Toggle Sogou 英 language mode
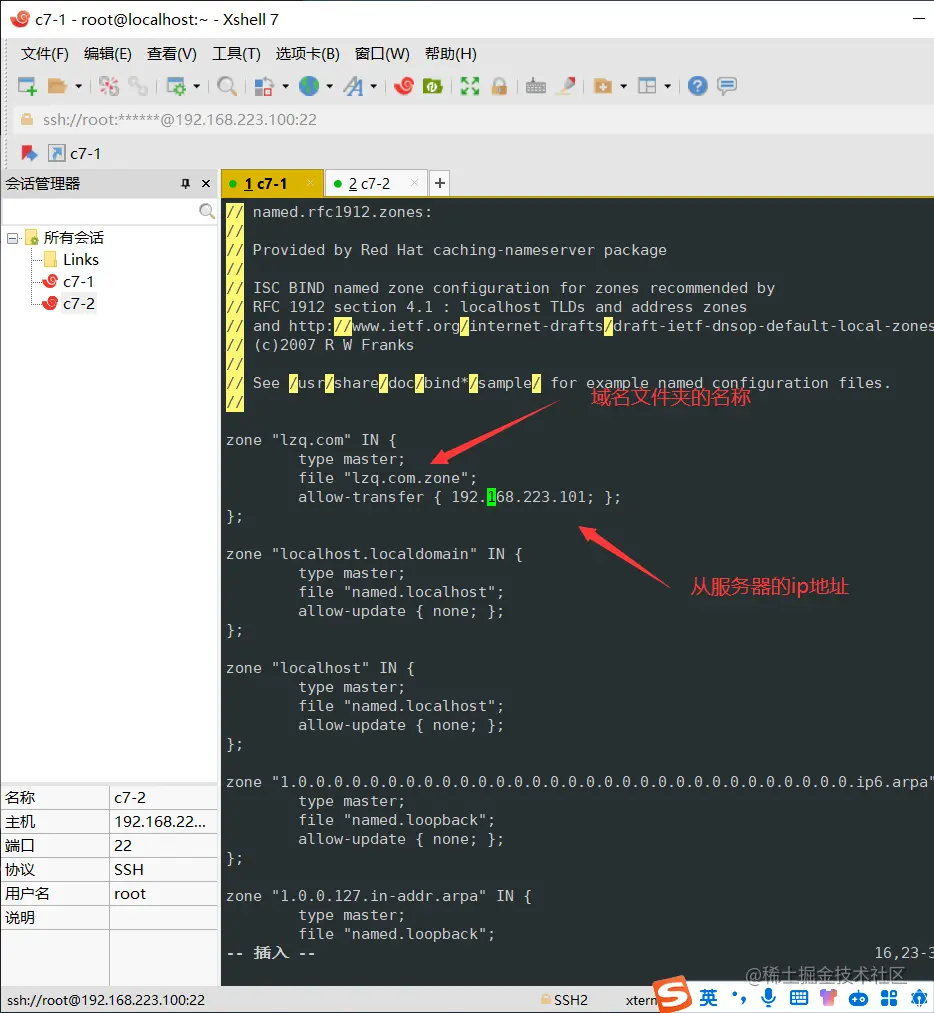This screenshot has width=934, height=1013. point(709,998)
